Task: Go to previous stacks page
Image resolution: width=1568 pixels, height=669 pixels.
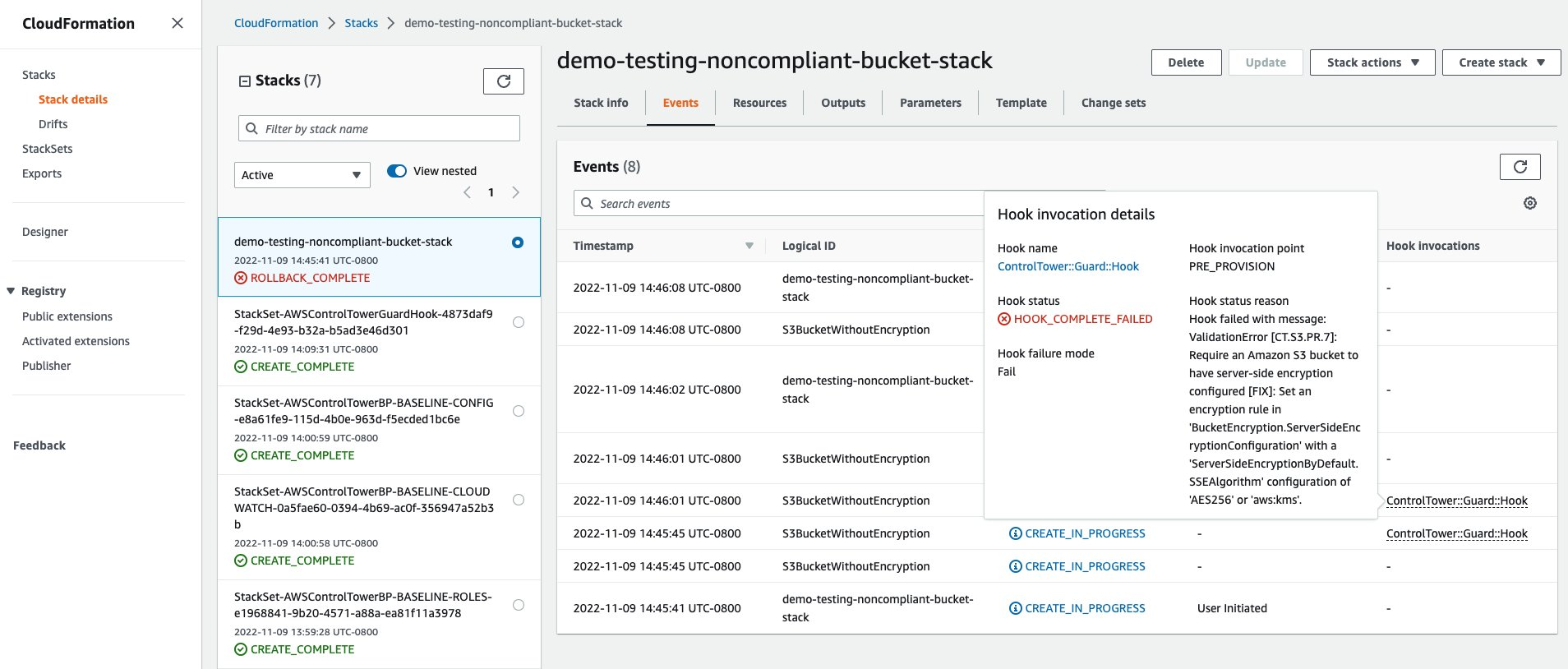Action: coord(467,192)
